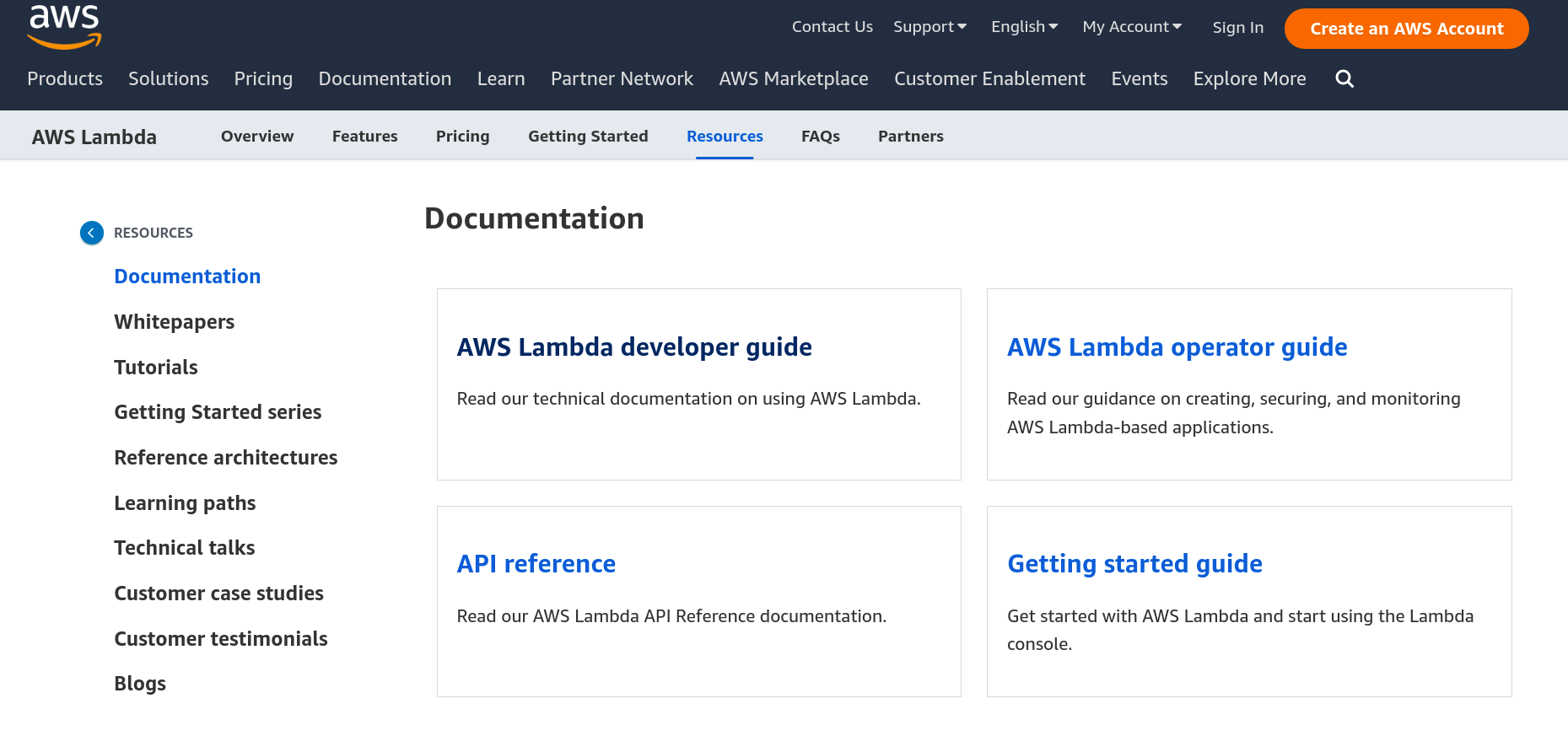The width and height of the screenshot is (1568, 752).
Task: Expand the Support dropdown
Action: coord(930,27)
